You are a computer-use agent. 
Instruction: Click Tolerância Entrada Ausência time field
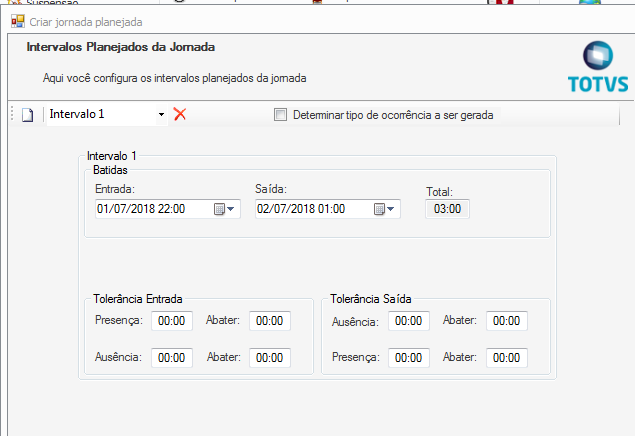[172, 358]
